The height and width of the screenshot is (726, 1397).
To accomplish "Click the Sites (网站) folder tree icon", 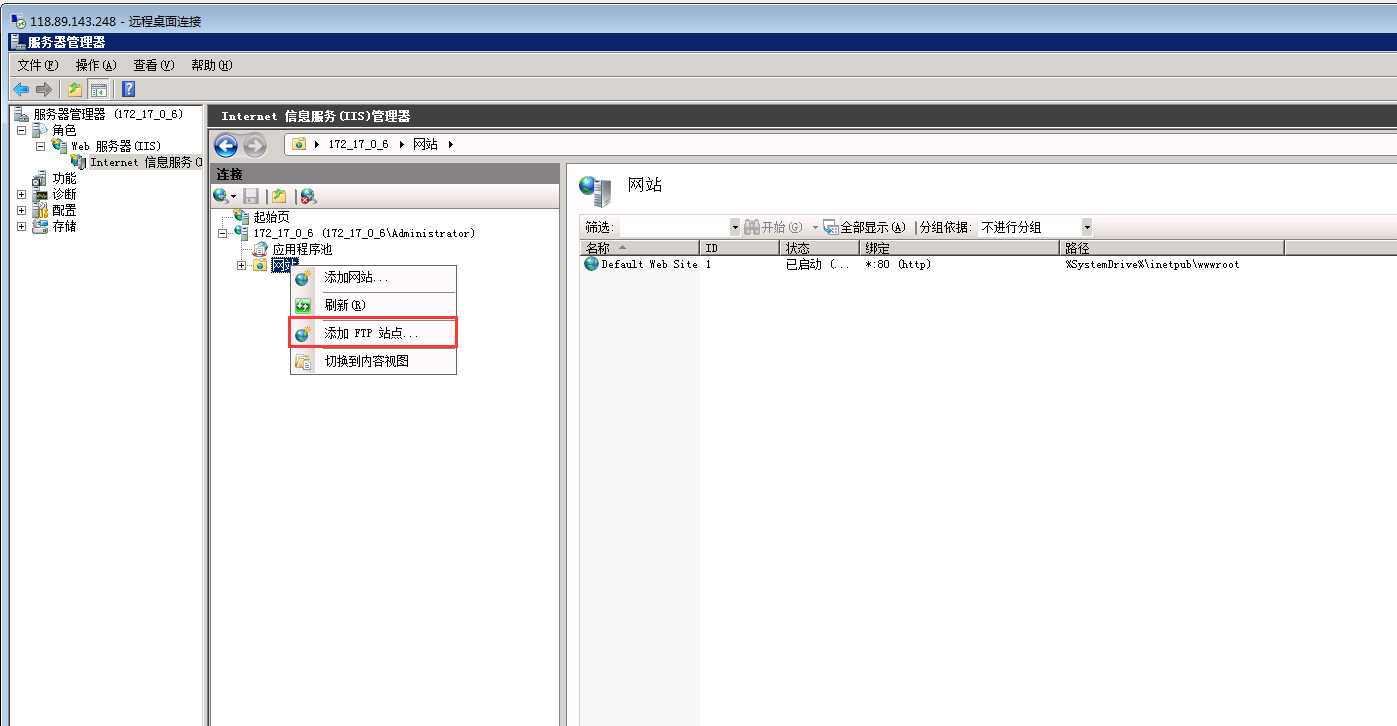I will (260, 265).
